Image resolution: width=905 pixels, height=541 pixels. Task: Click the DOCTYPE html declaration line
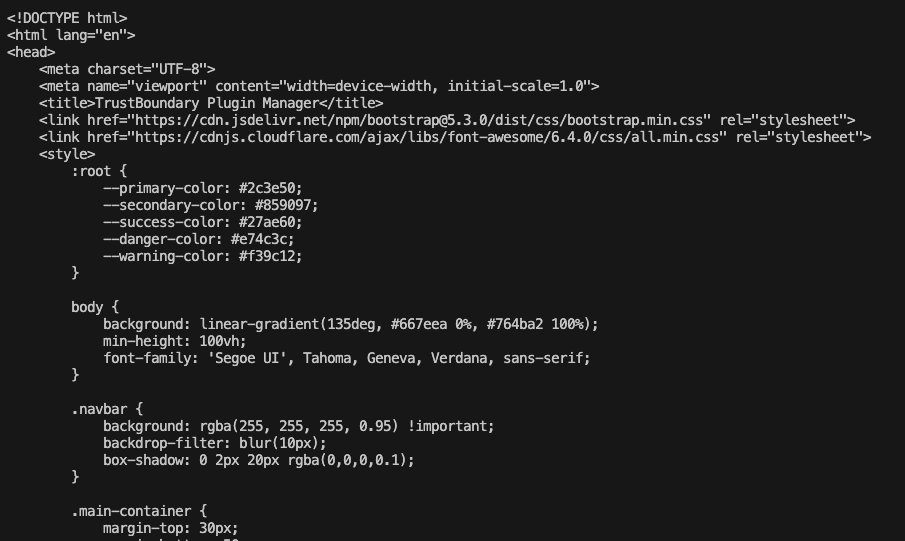coord(67,18)
